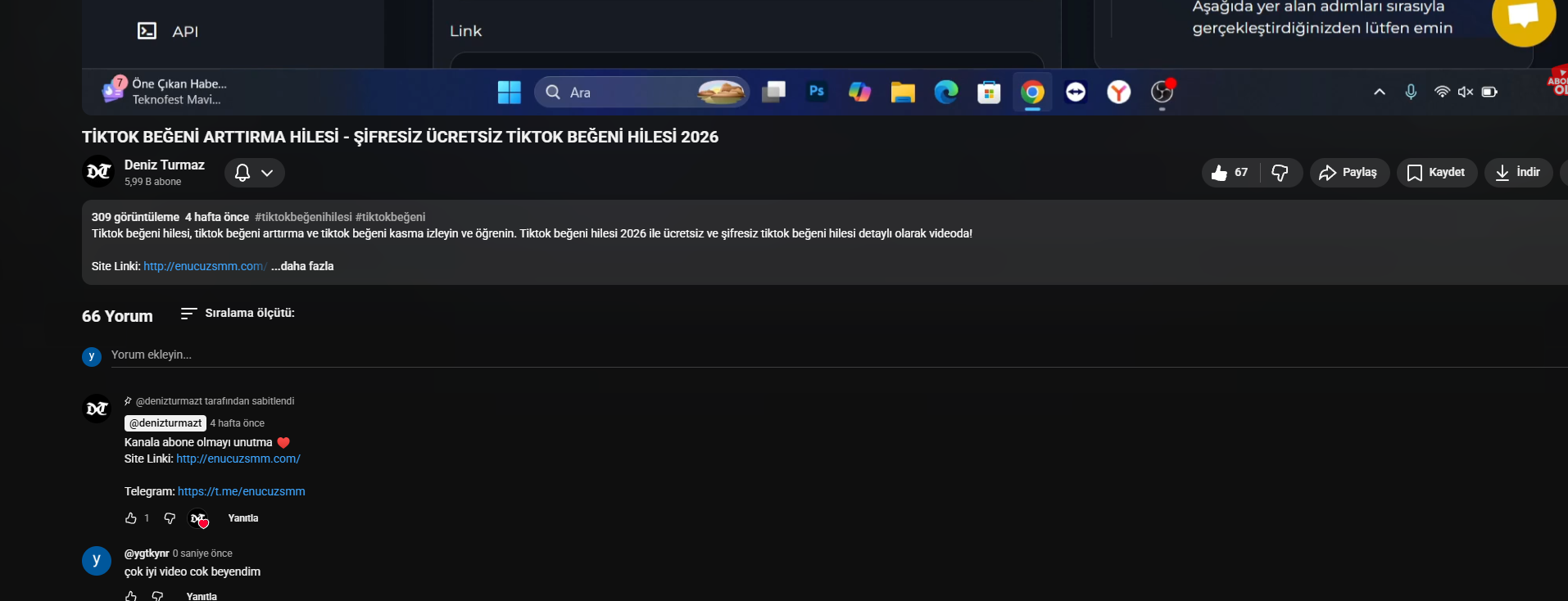Focus the Yorum ekleyin comment field

click(x=839, y=355)
